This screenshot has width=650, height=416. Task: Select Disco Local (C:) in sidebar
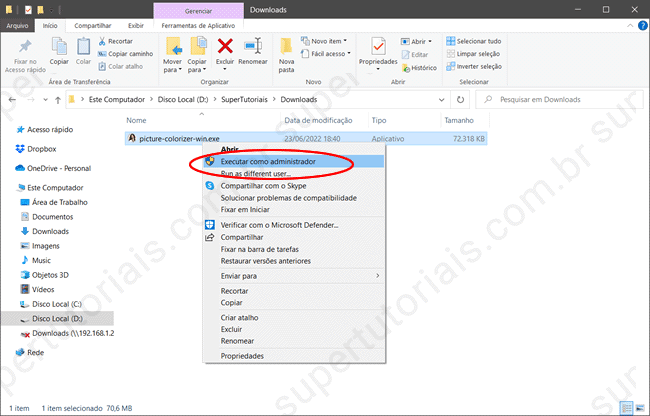59,303
